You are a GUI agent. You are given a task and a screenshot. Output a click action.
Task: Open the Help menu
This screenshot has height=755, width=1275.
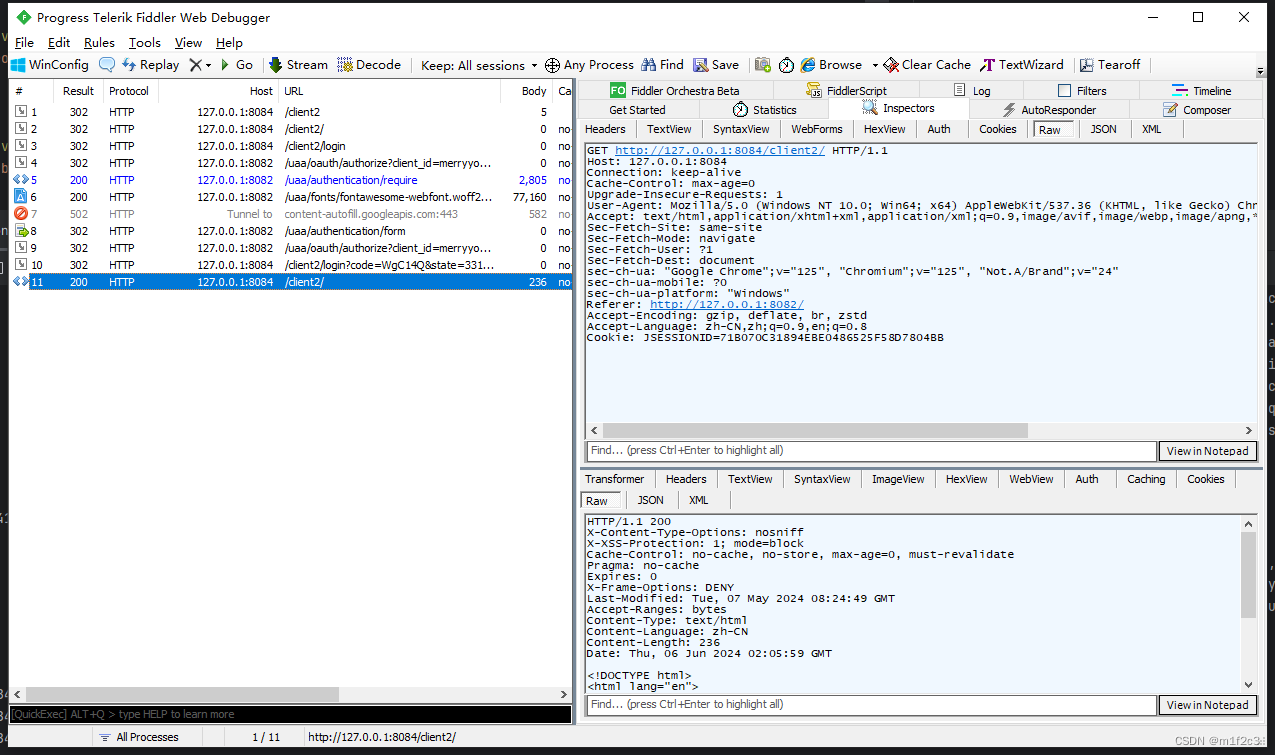(x=229, y=43)
